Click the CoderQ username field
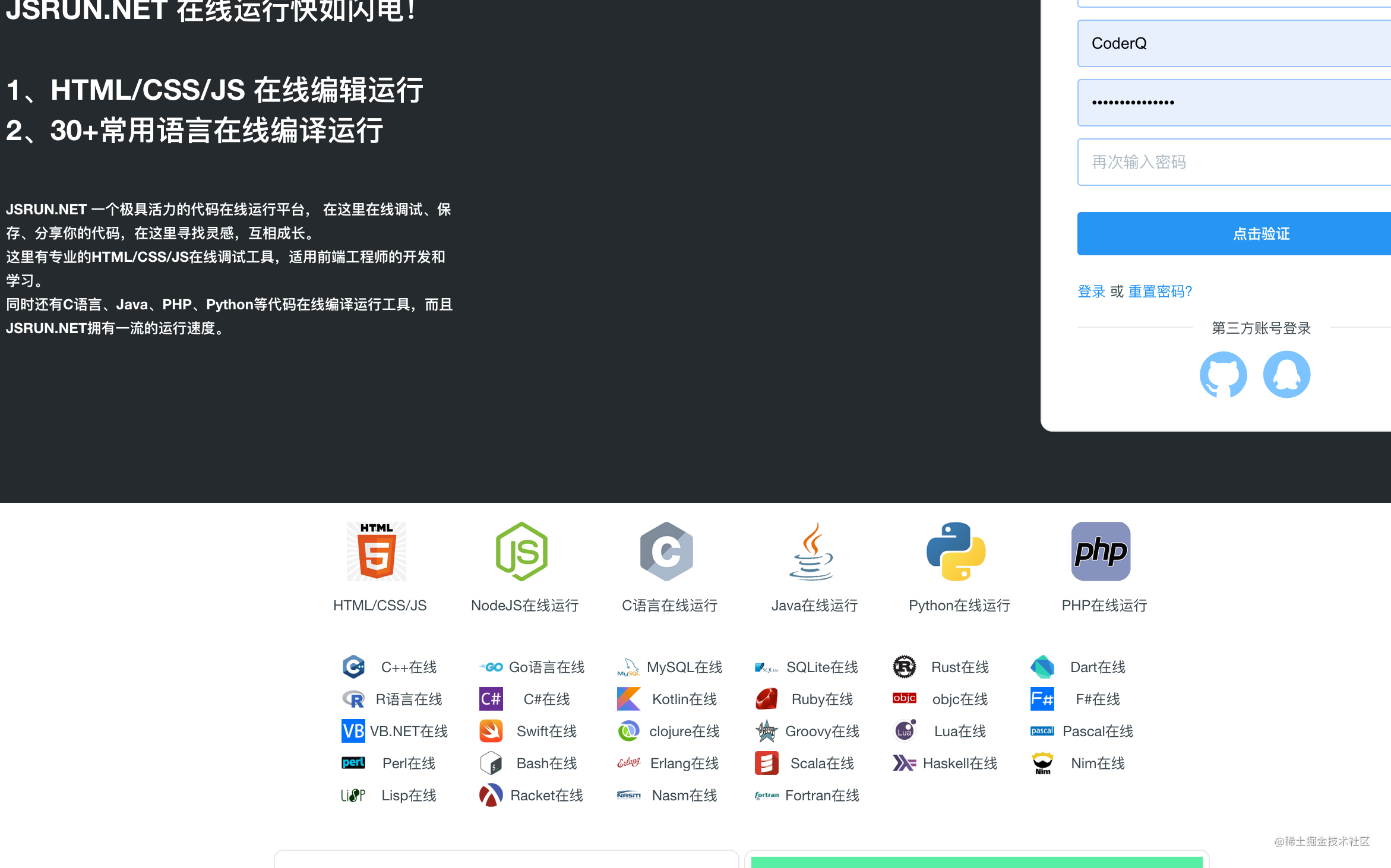Image resolution: width=1391 pixels, height=868 pixels. (x=1234, y=43)
